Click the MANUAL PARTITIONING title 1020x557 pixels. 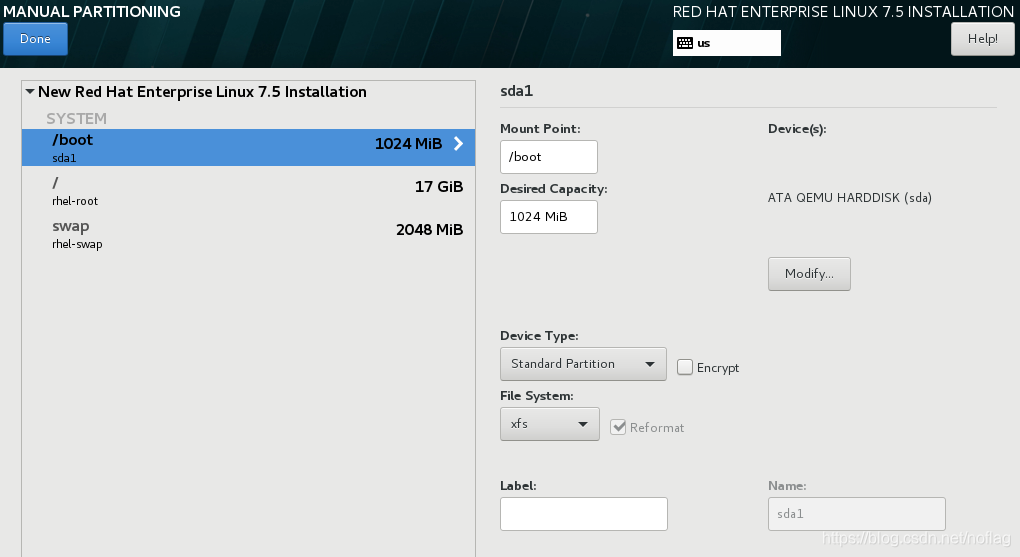[x=92, y=12]
